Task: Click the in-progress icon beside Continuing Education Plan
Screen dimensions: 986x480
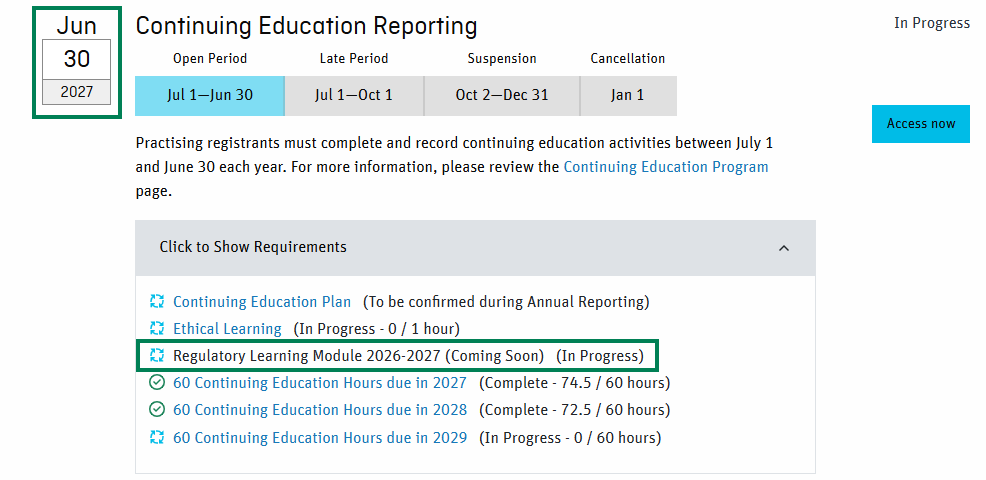Action: point(157,301)
